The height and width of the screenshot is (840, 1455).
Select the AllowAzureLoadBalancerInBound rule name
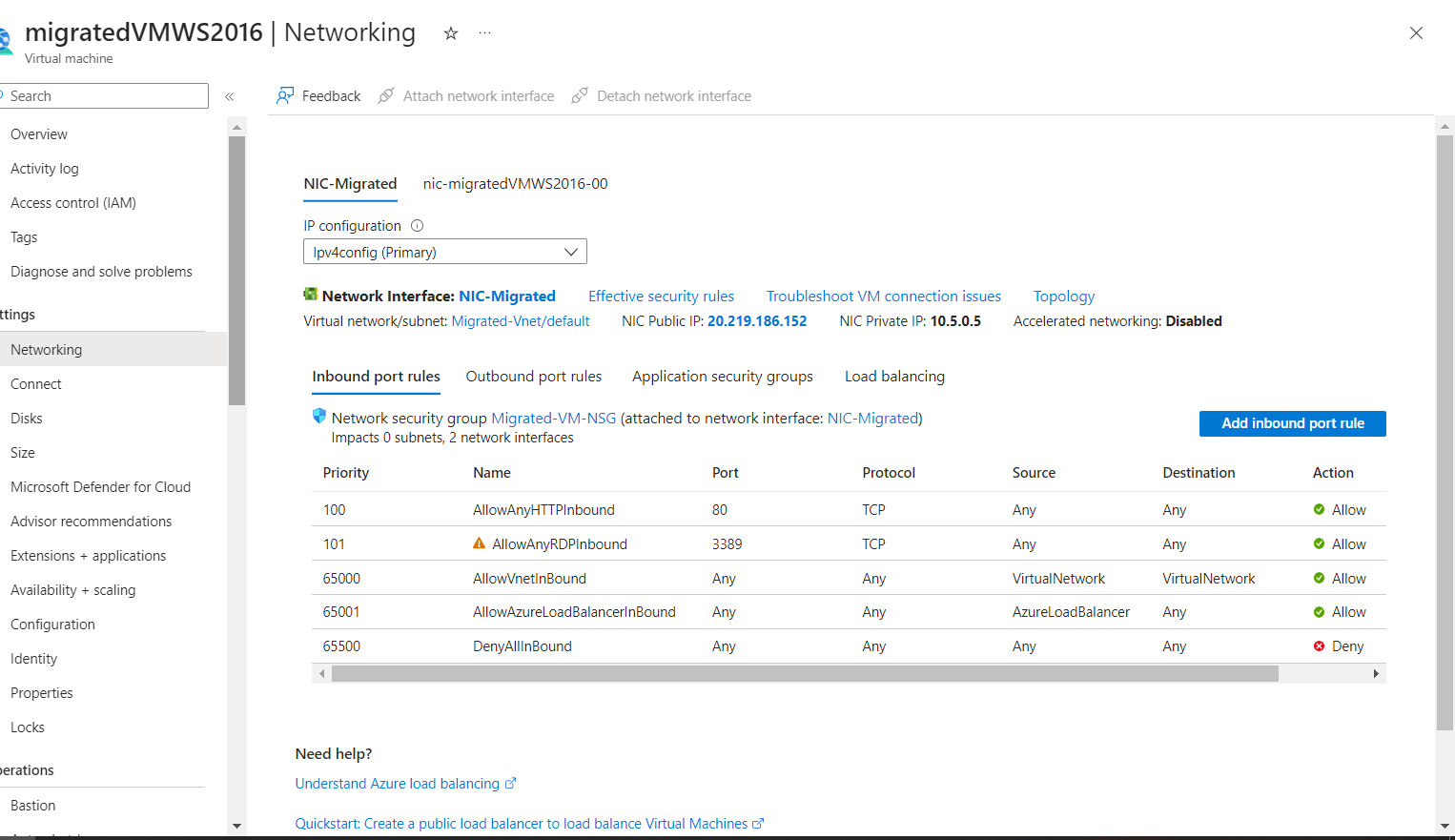pyautogui.click(x=574, y=612)
